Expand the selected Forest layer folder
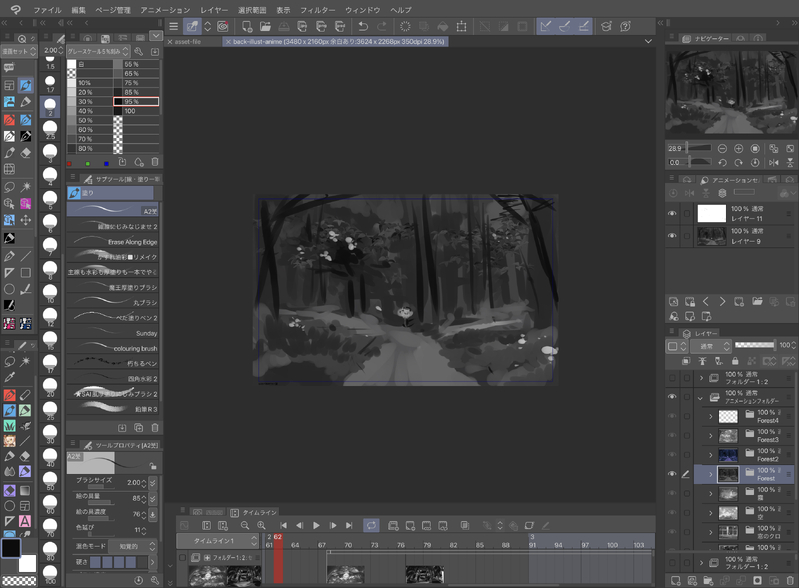 pos(711,474)
